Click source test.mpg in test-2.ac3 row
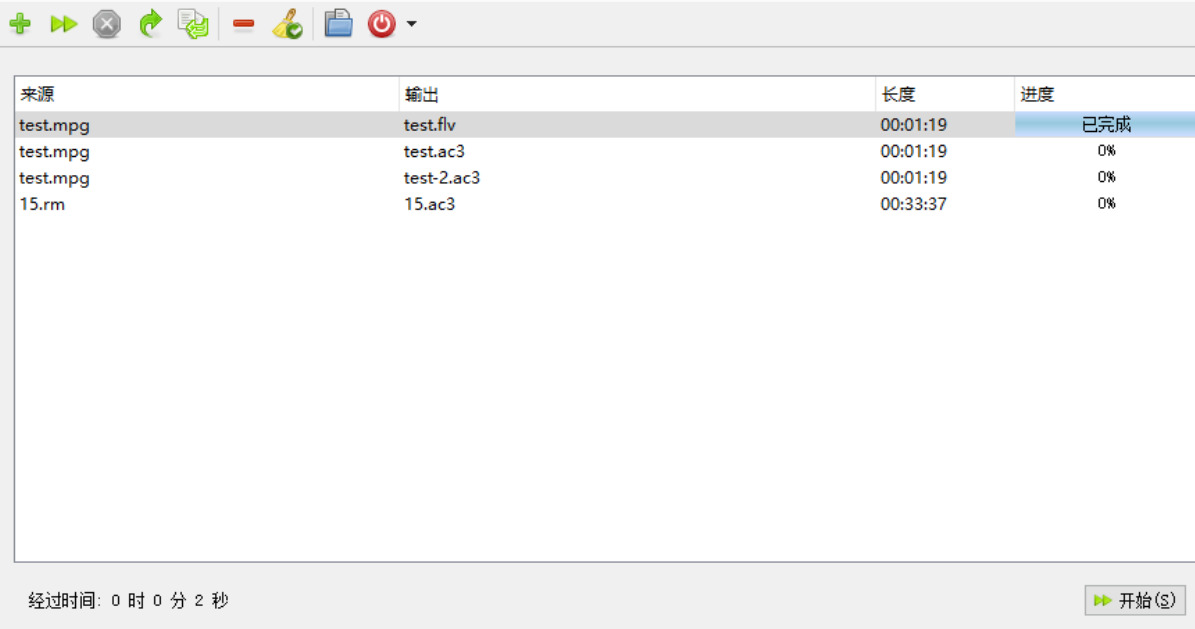Viewport: 1195px width, 629px height. pos(54,178)
